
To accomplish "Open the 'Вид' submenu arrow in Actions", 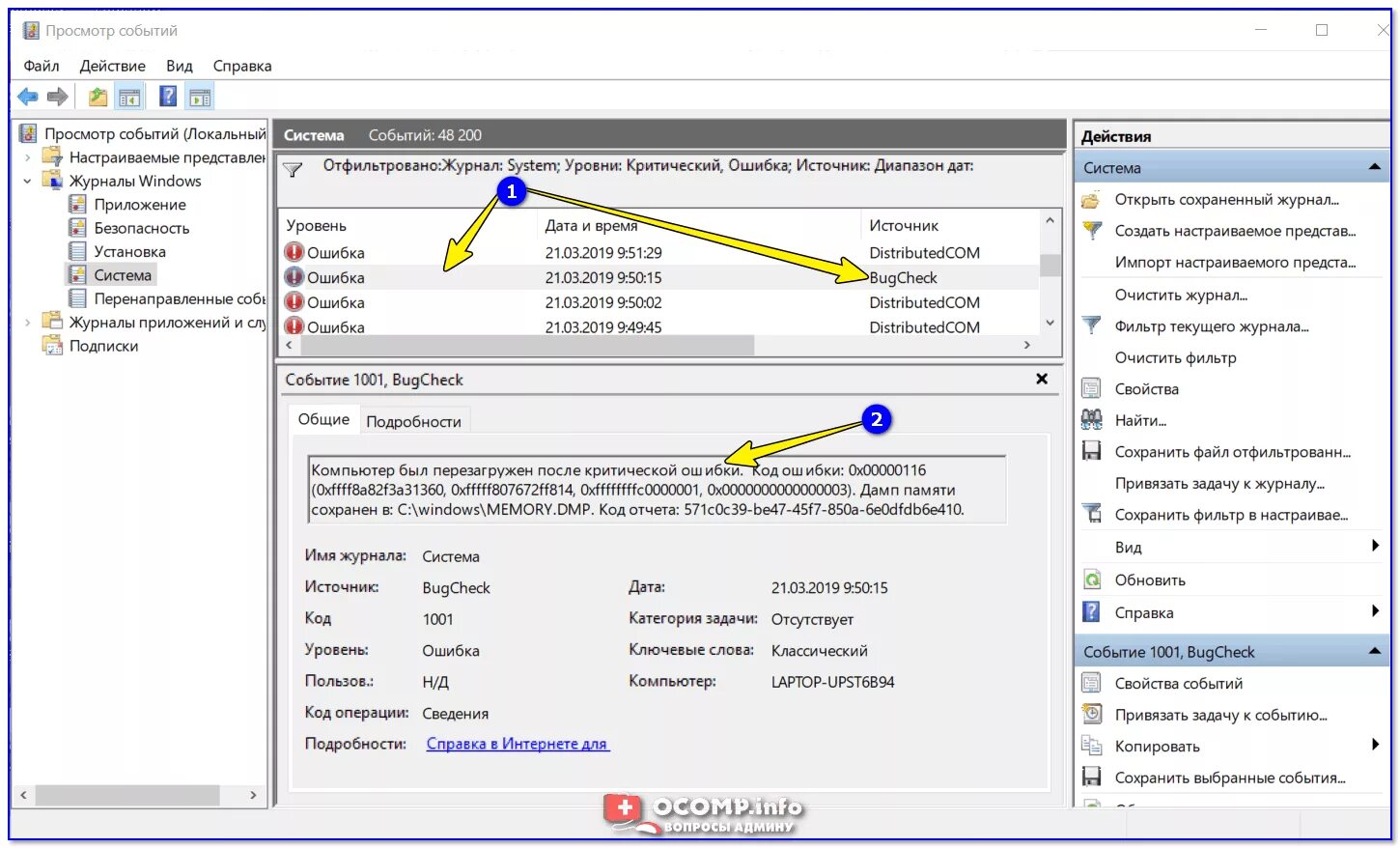I will [1375, 546].
